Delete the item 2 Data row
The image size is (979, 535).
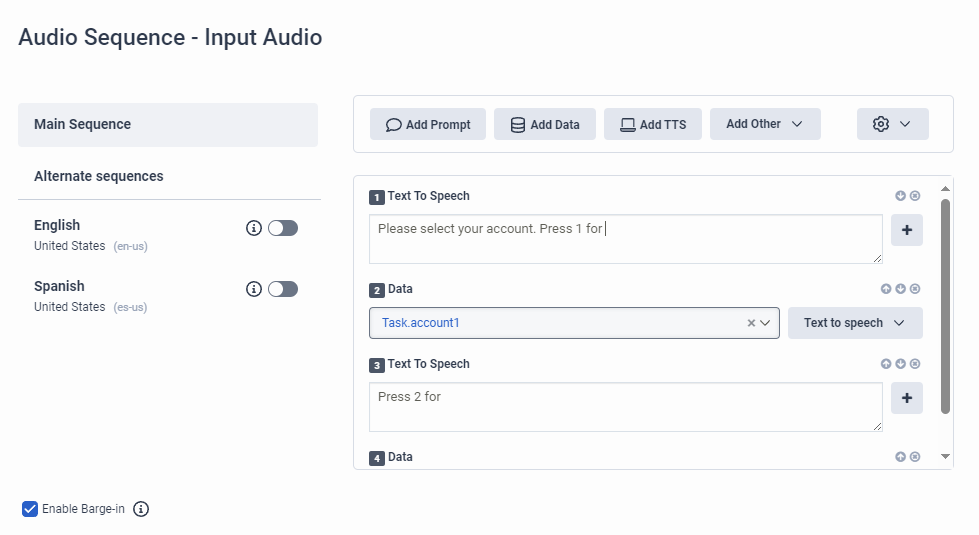[x=915, y=289]
